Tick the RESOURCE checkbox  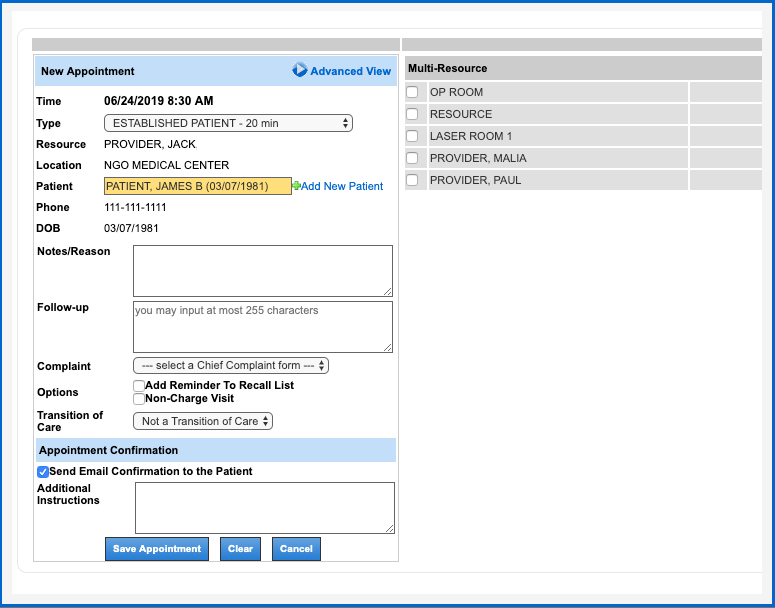(412, 114)
